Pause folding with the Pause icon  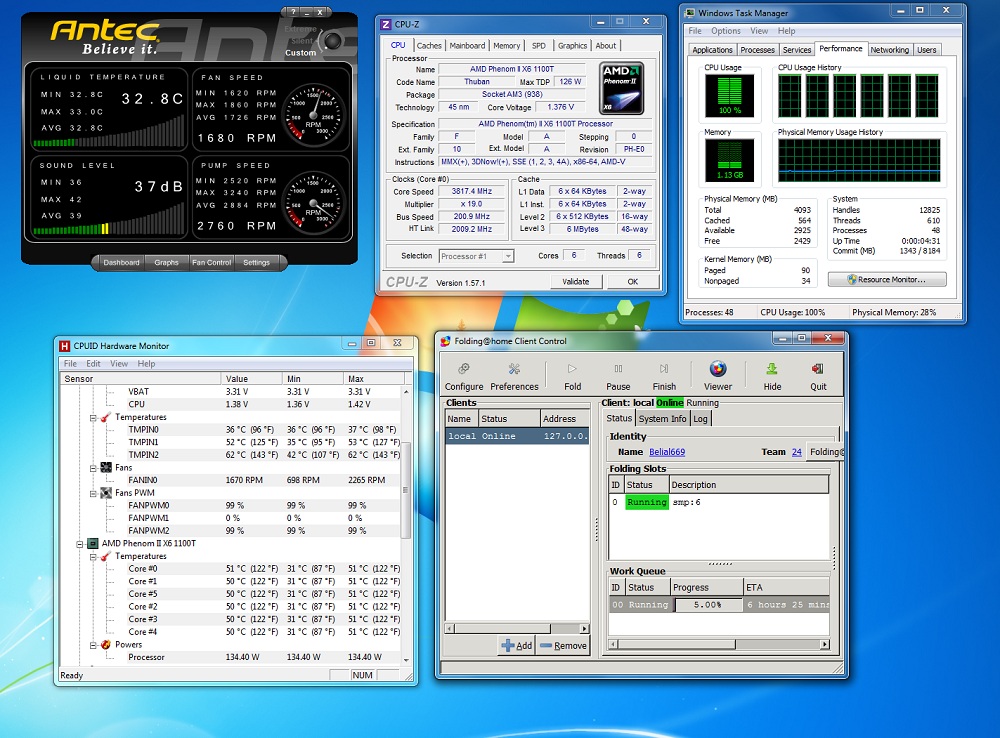point(618,369)
